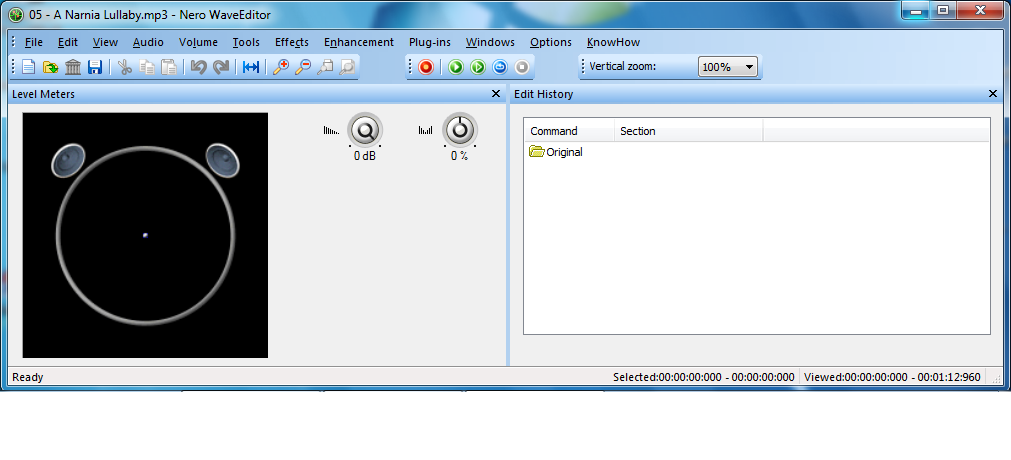Viewport: 1011px width, 460px height.
Task: Open the Windows menu
Action: pyautogui.click(x=490, y=43)
